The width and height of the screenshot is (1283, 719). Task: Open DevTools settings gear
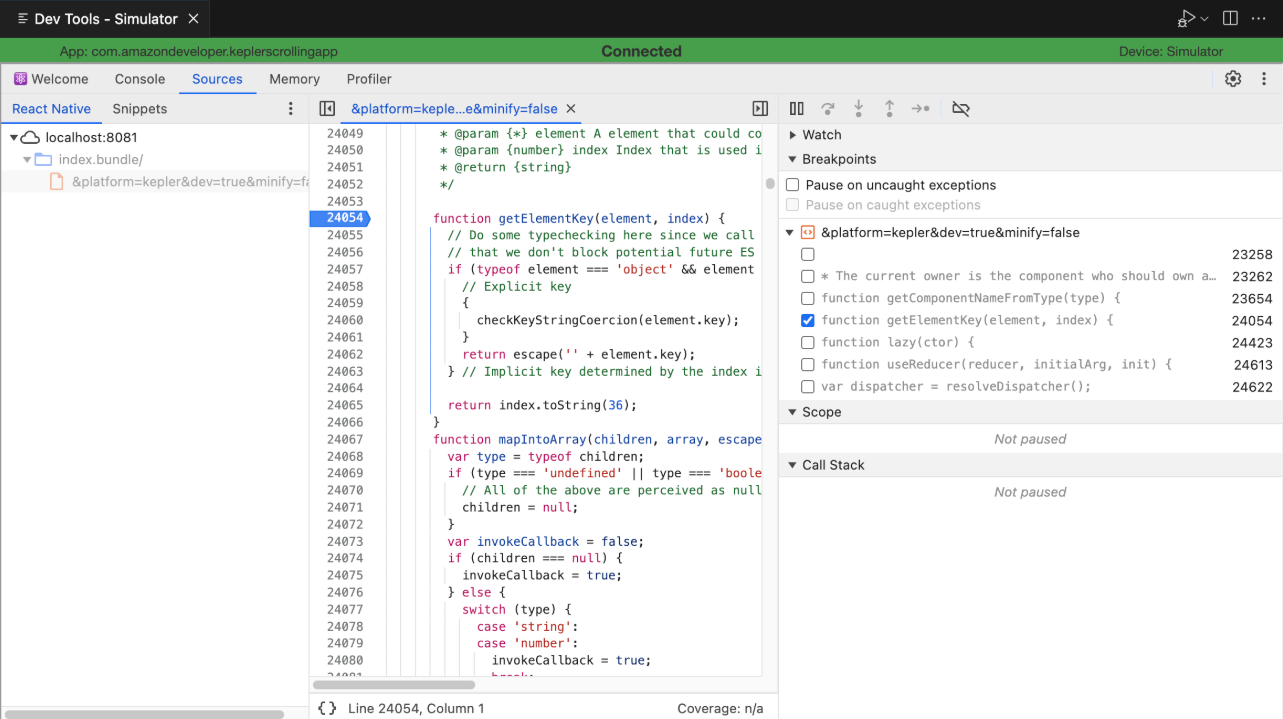pos(1233,79)
